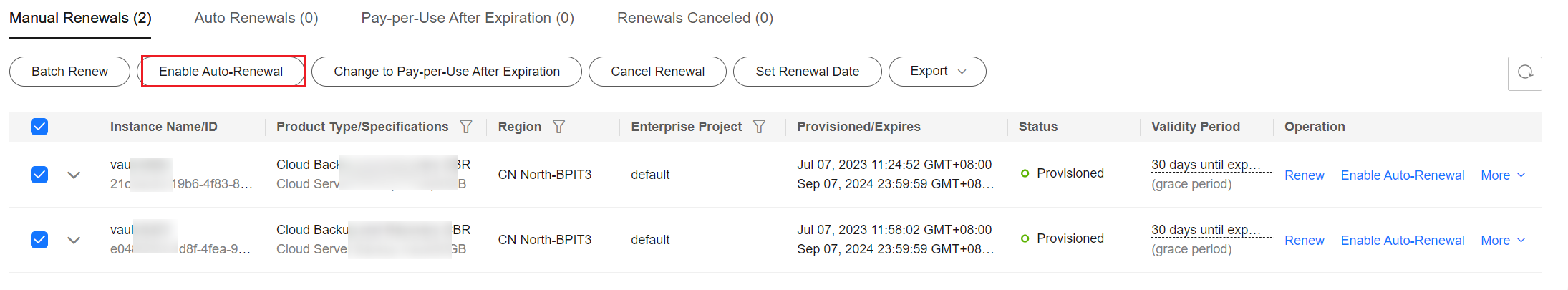Open the Enterprise Project filter icon

coord(760,127)
